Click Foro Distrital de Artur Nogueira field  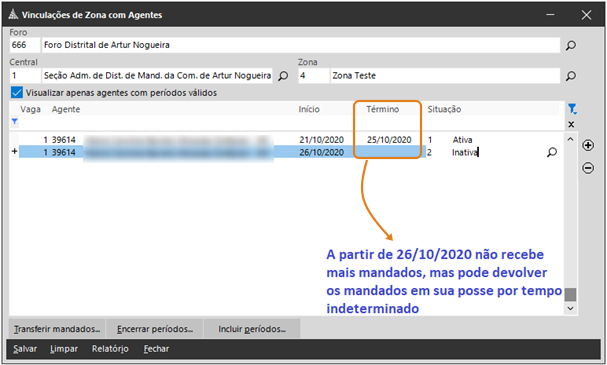(301, 45)
